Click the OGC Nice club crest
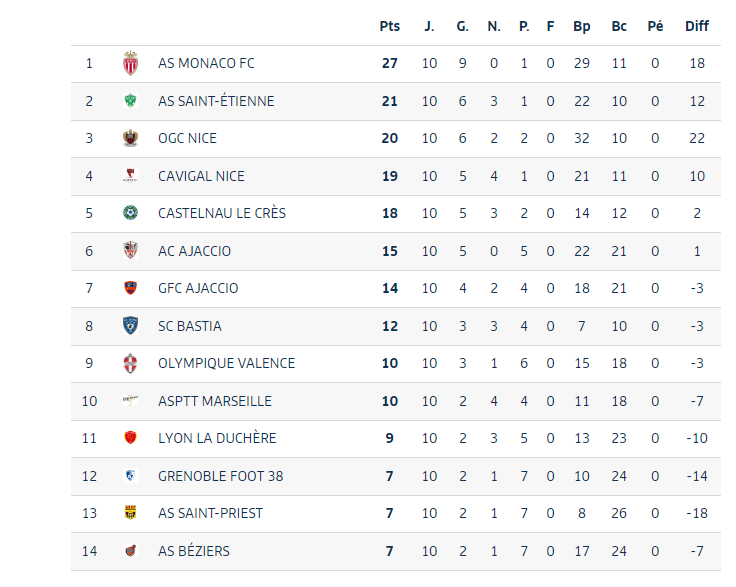This screenshot has width=736, height=587. 130,138
